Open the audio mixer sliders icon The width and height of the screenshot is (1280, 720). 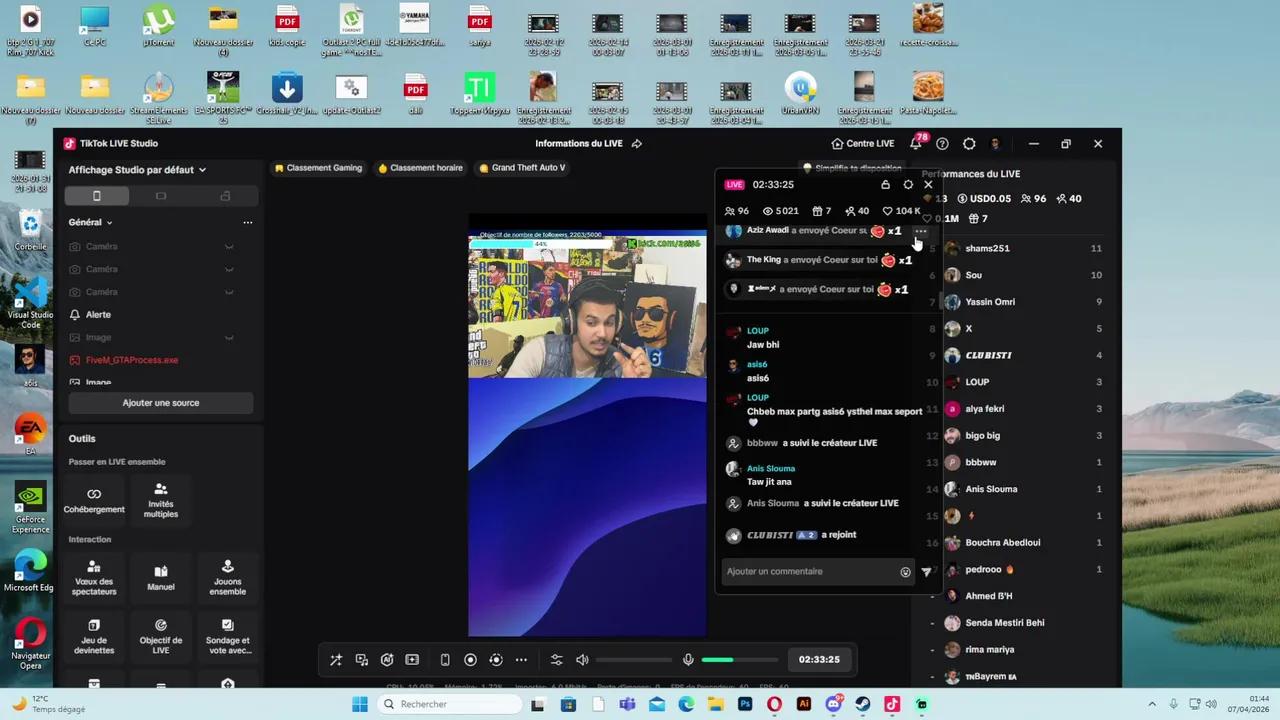pos(557,660)
